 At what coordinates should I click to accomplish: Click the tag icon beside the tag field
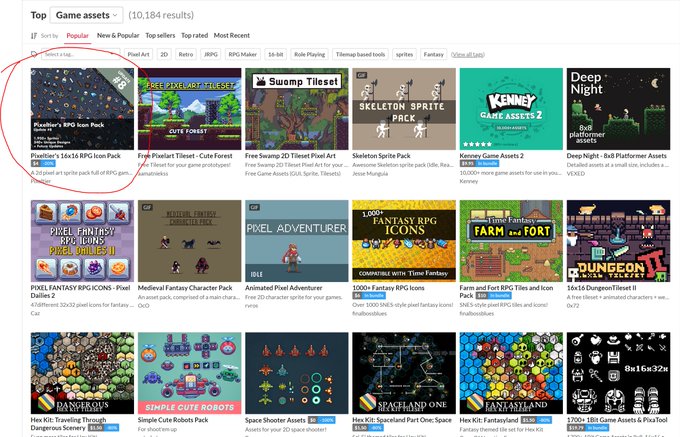[34, 54]
